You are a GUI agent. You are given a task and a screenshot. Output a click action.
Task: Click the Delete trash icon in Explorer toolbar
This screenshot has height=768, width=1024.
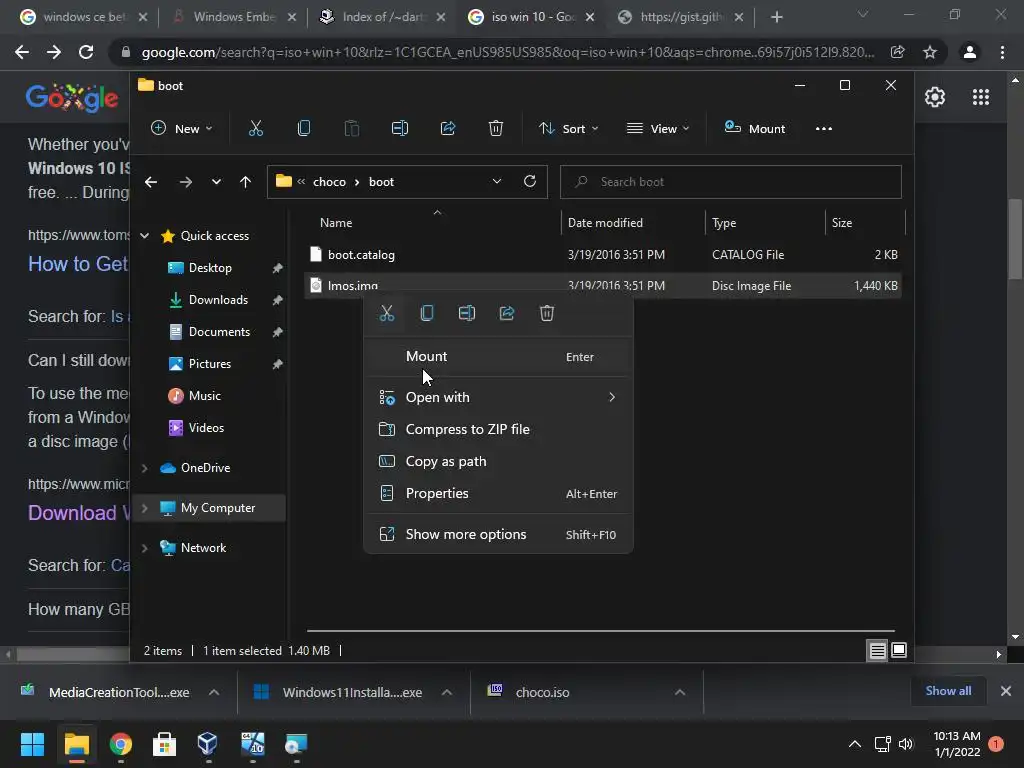click(496, 129)
